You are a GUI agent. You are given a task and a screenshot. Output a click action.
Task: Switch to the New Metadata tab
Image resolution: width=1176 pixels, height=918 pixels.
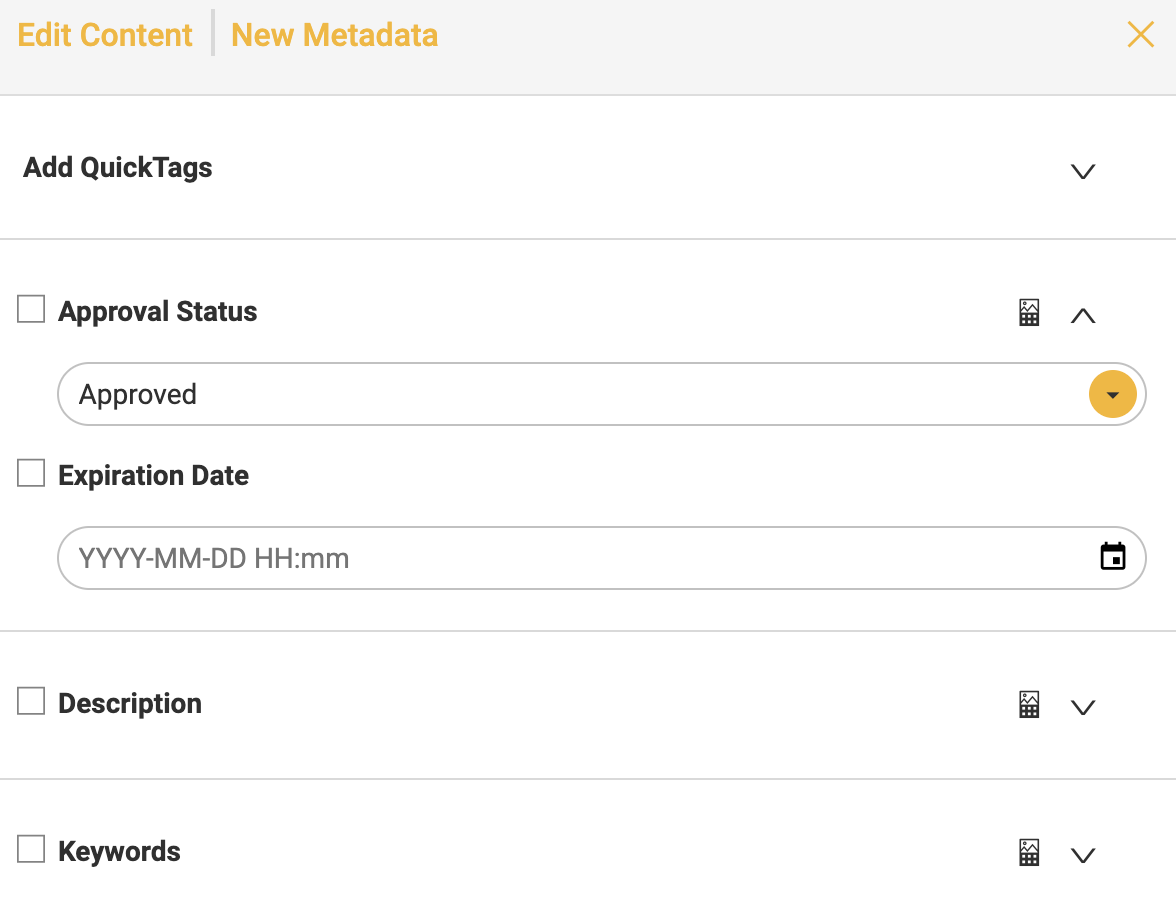point(334,35)
